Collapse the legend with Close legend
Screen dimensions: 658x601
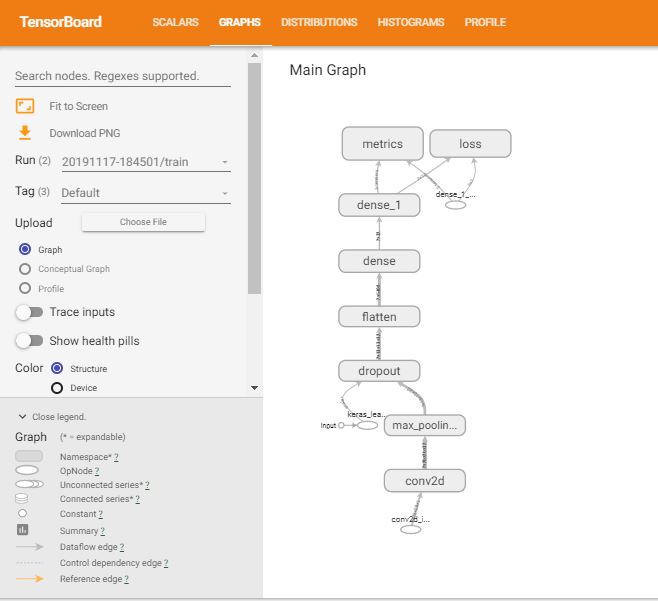(x=55, y=416)
